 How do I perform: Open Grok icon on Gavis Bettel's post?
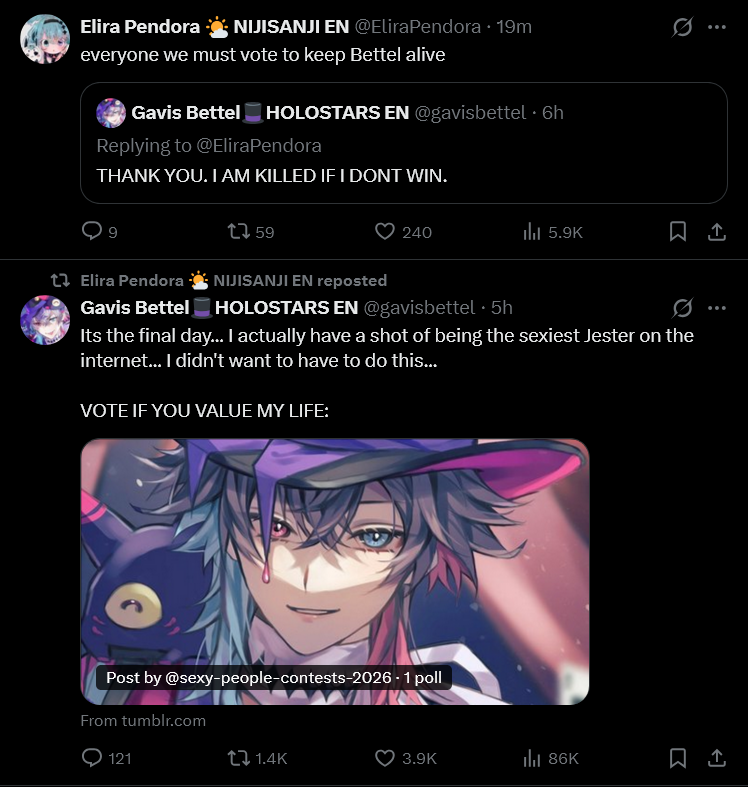coord(682,308)
